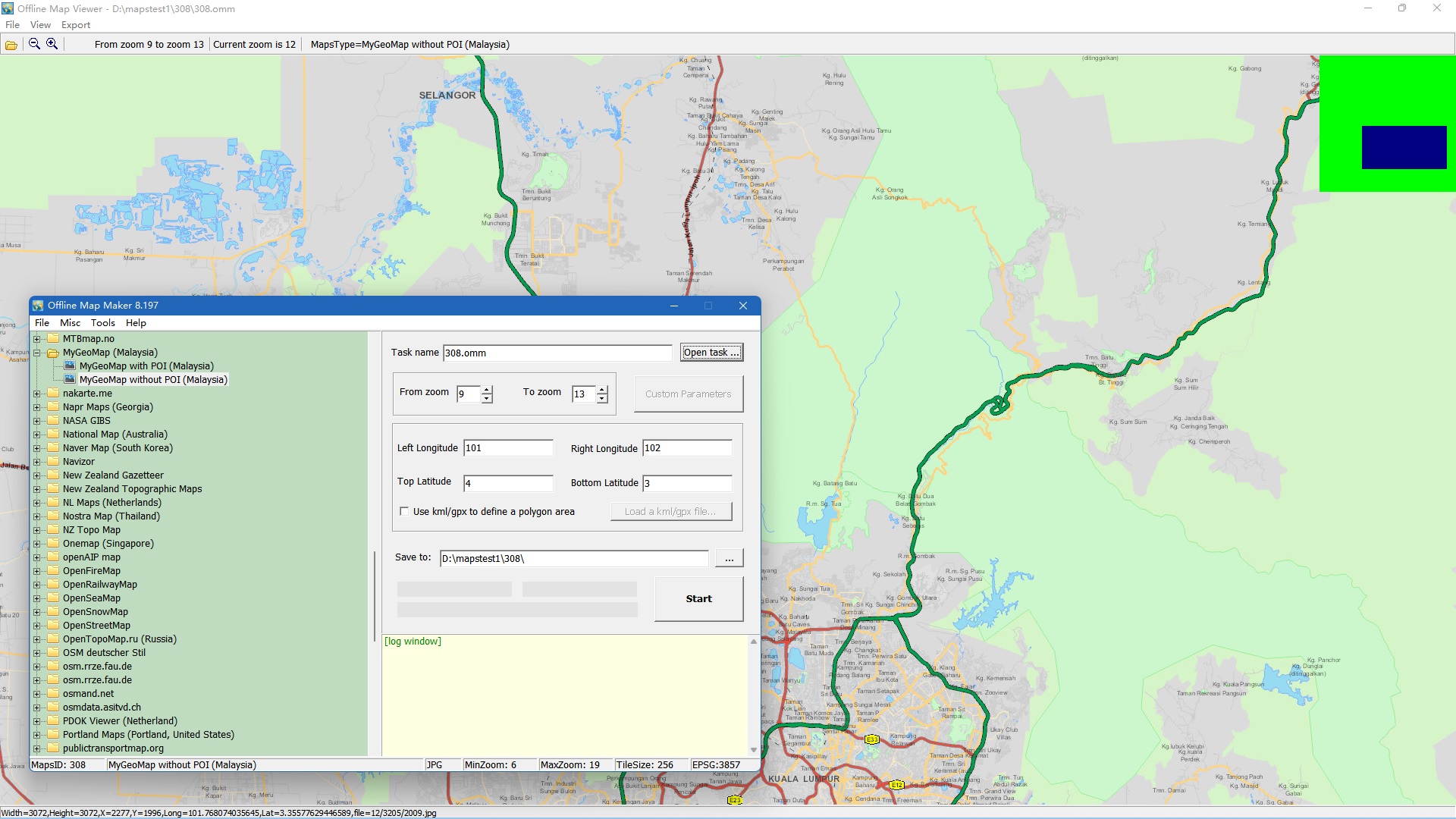Image resolution: width=1456 pixels, height=819 pixels.
Task: Select MyGeoMap with POI map icon
Action: (x=70, y=366)
